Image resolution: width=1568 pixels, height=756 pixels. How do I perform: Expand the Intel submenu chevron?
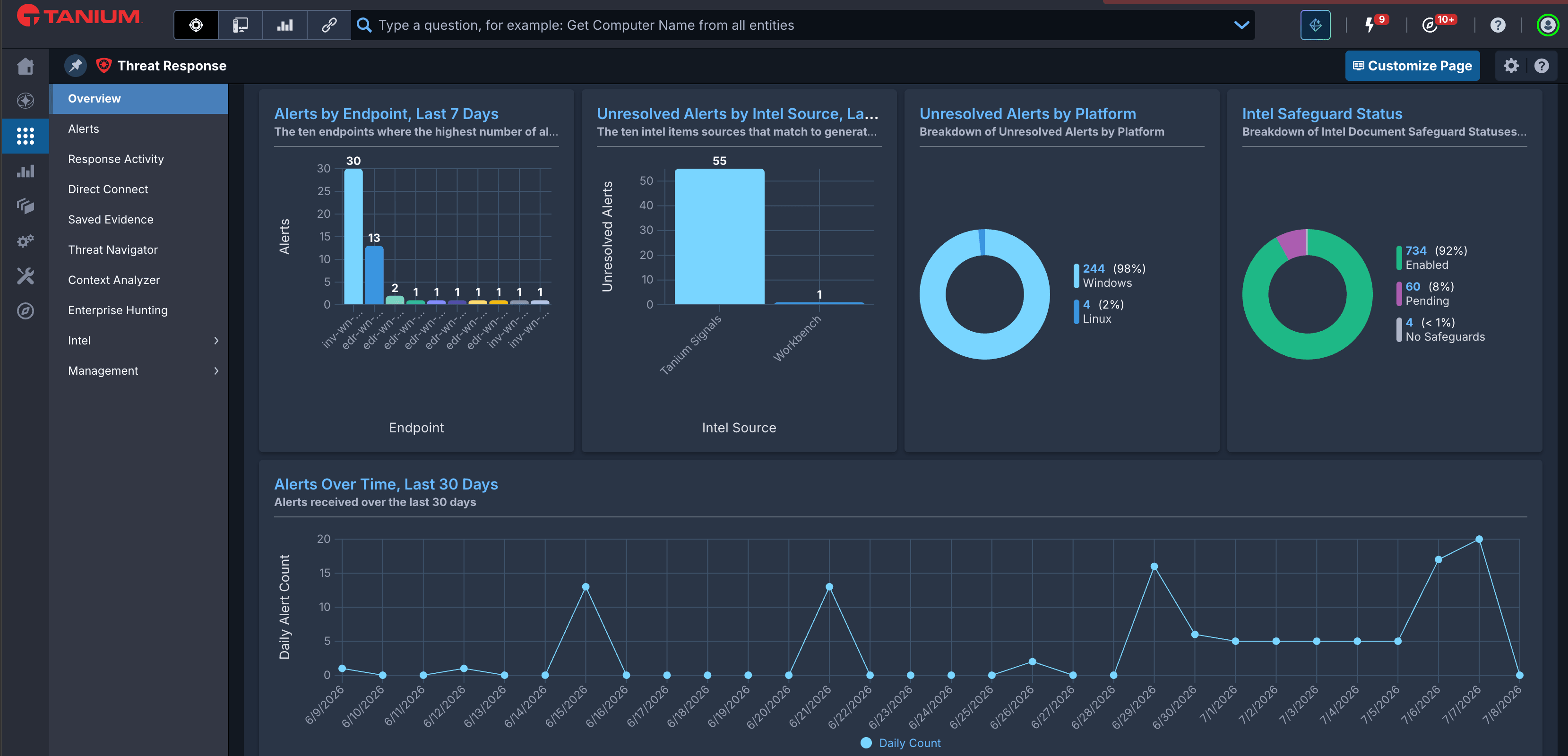[216, 340]
